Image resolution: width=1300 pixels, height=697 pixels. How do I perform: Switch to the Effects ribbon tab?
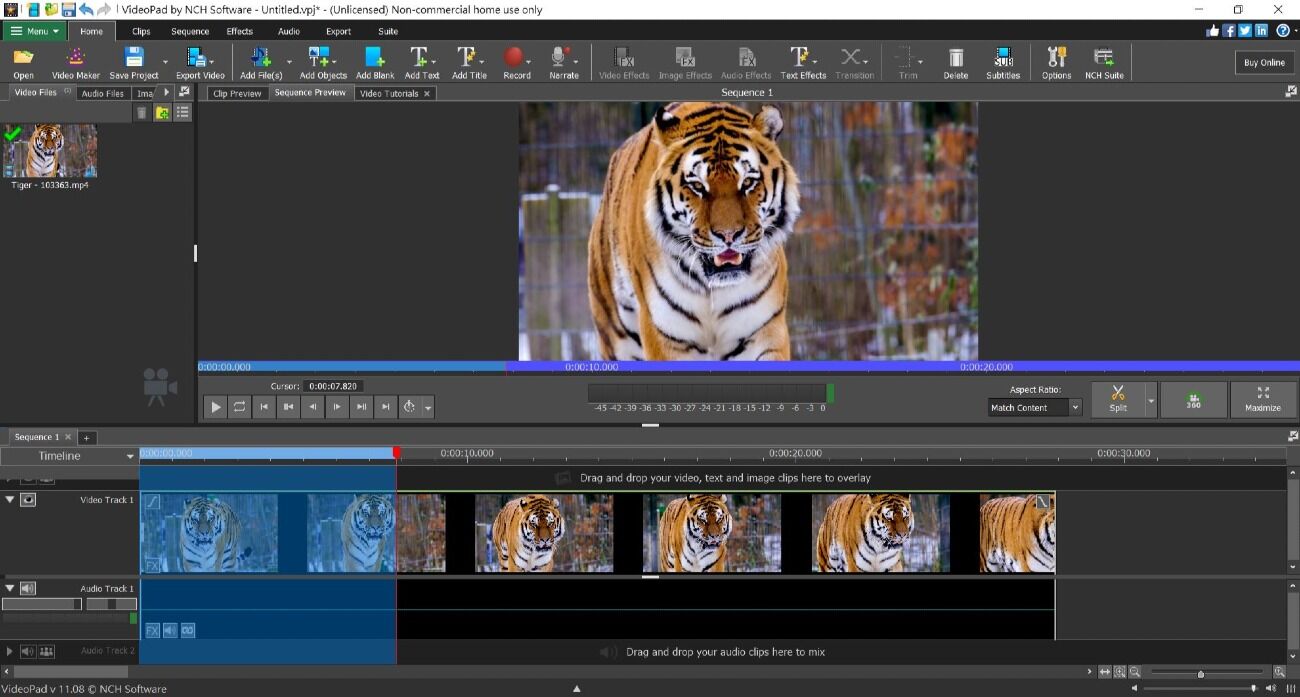tap(239, 31)
